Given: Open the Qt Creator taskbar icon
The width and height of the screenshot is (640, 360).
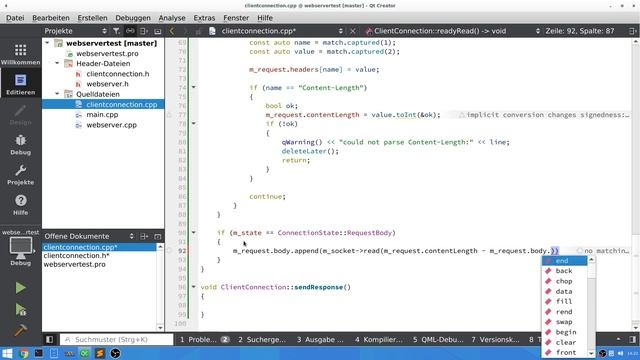Looking at the screenshot, I should [x=84, y=353].
